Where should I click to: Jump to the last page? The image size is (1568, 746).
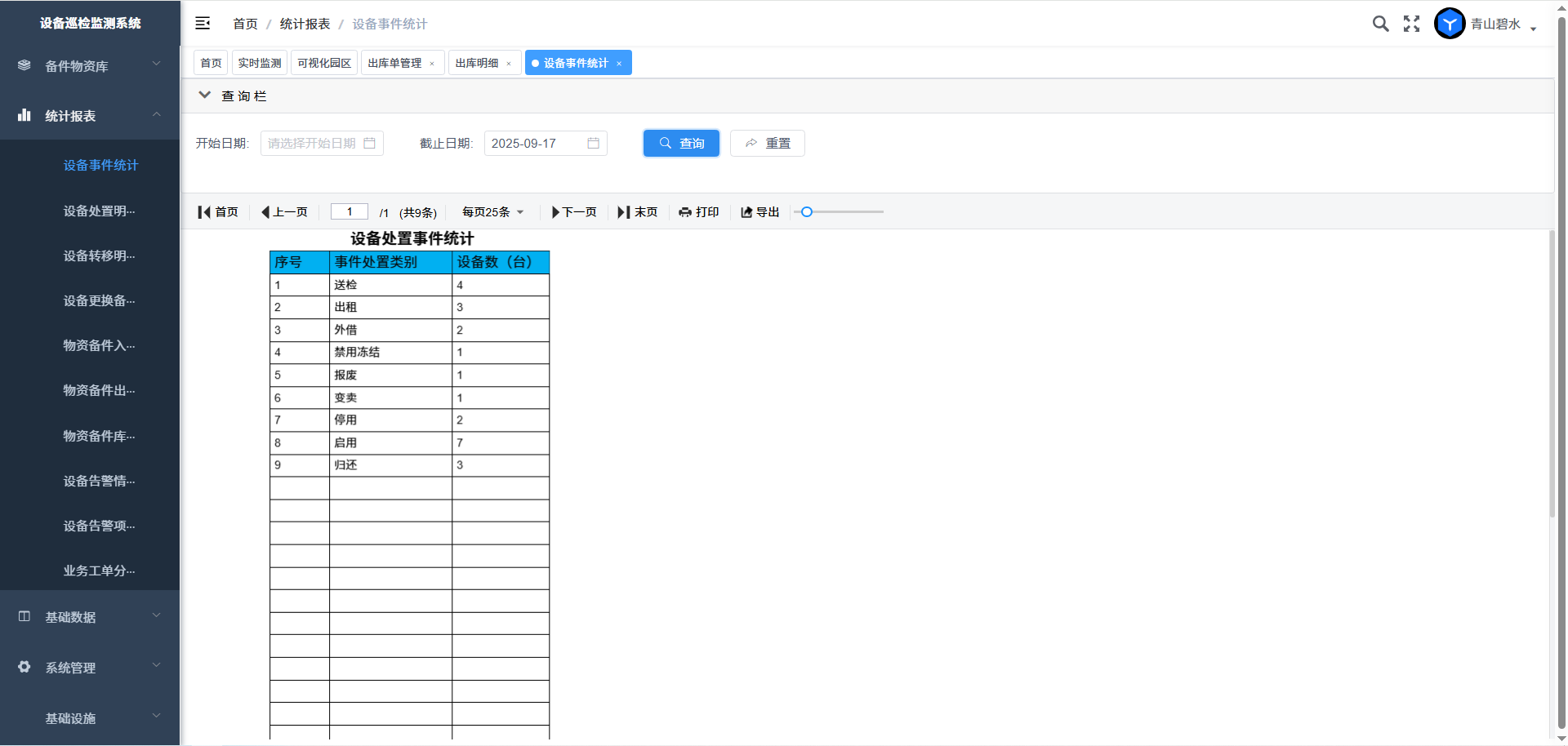click(x=638, y=212)
